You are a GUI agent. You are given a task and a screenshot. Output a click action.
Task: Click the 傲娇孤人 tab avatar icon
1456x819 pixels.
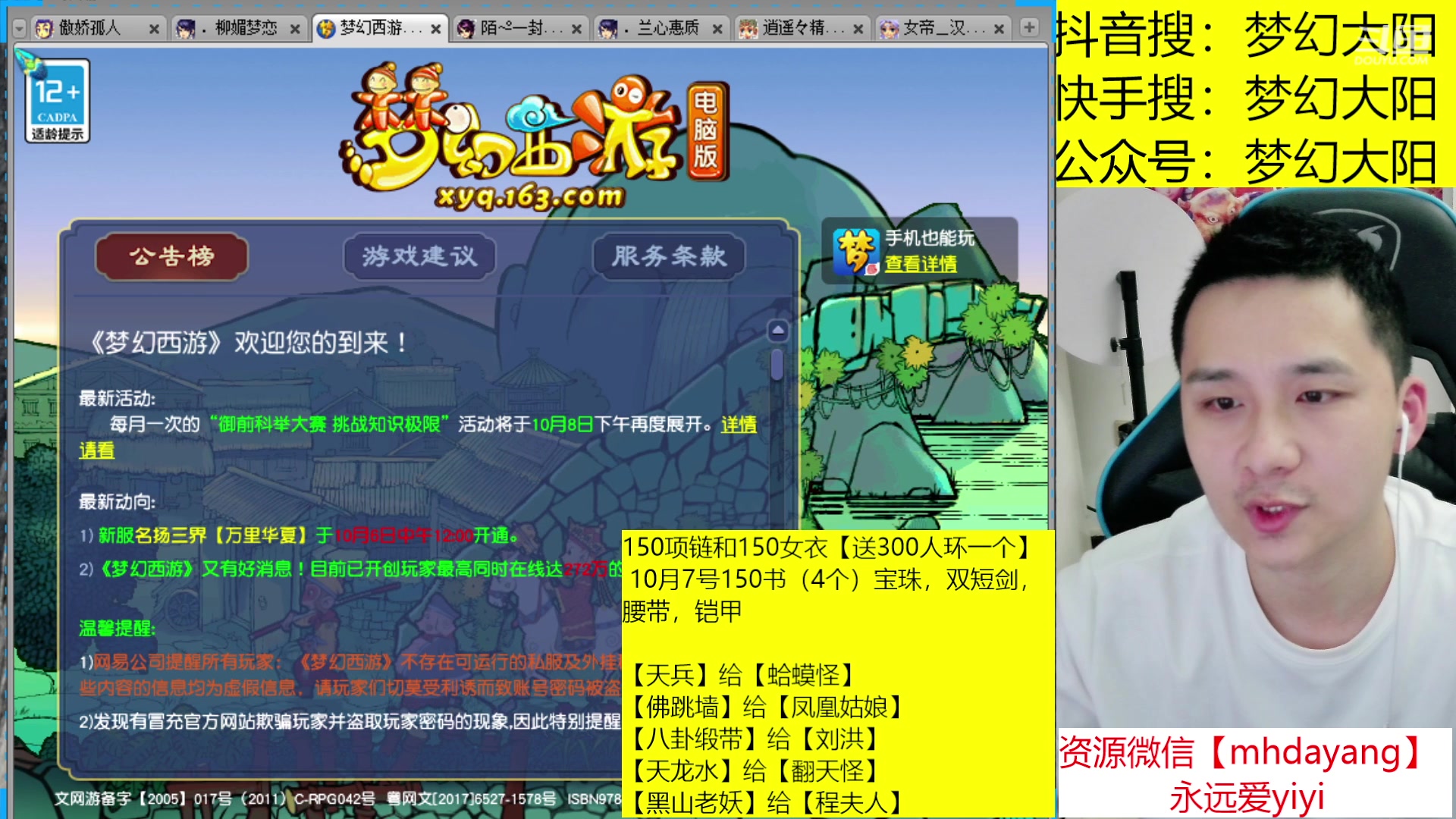pyautogui.click(x=45, y=29)
